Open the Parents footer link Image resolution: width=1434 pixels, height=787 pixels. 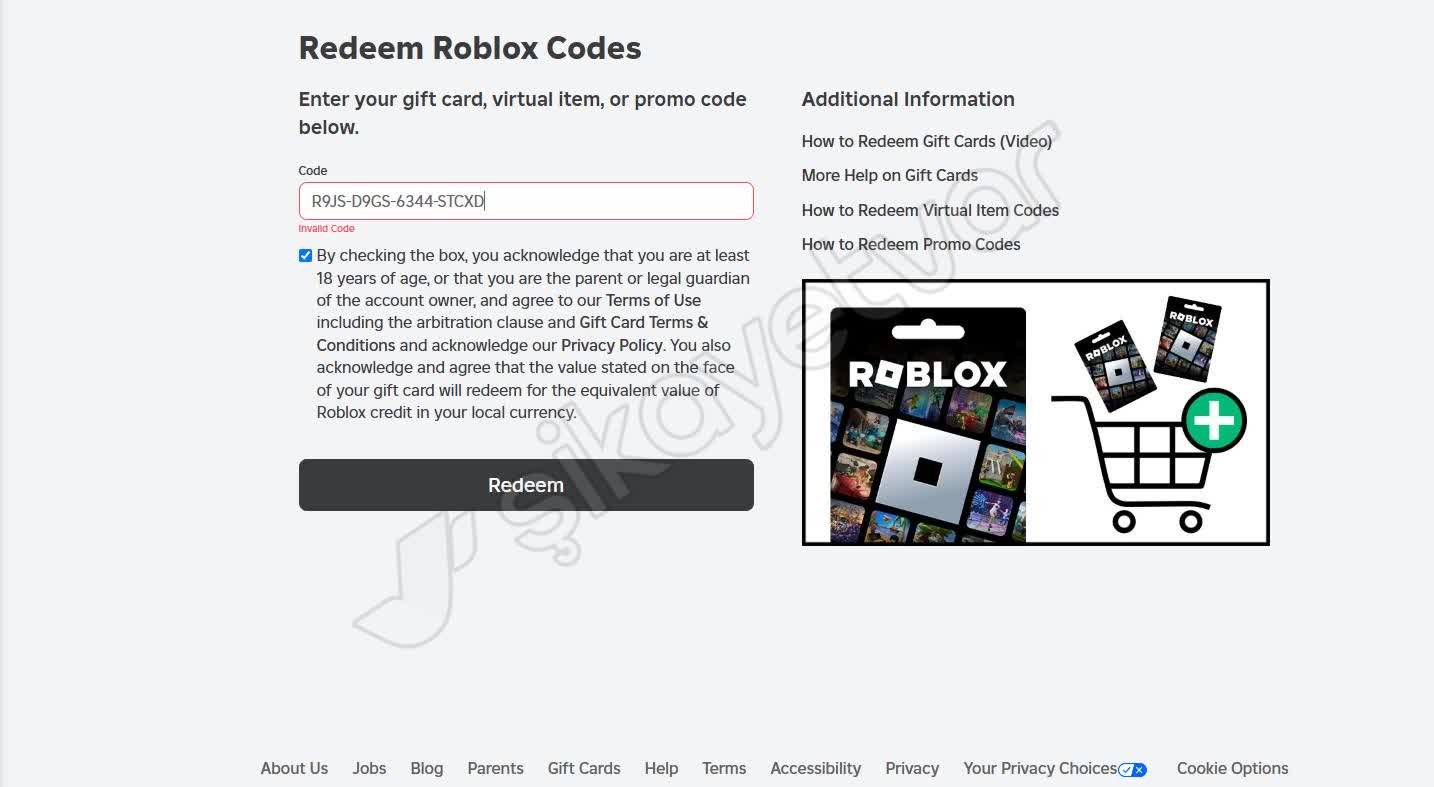pos(495,768)
